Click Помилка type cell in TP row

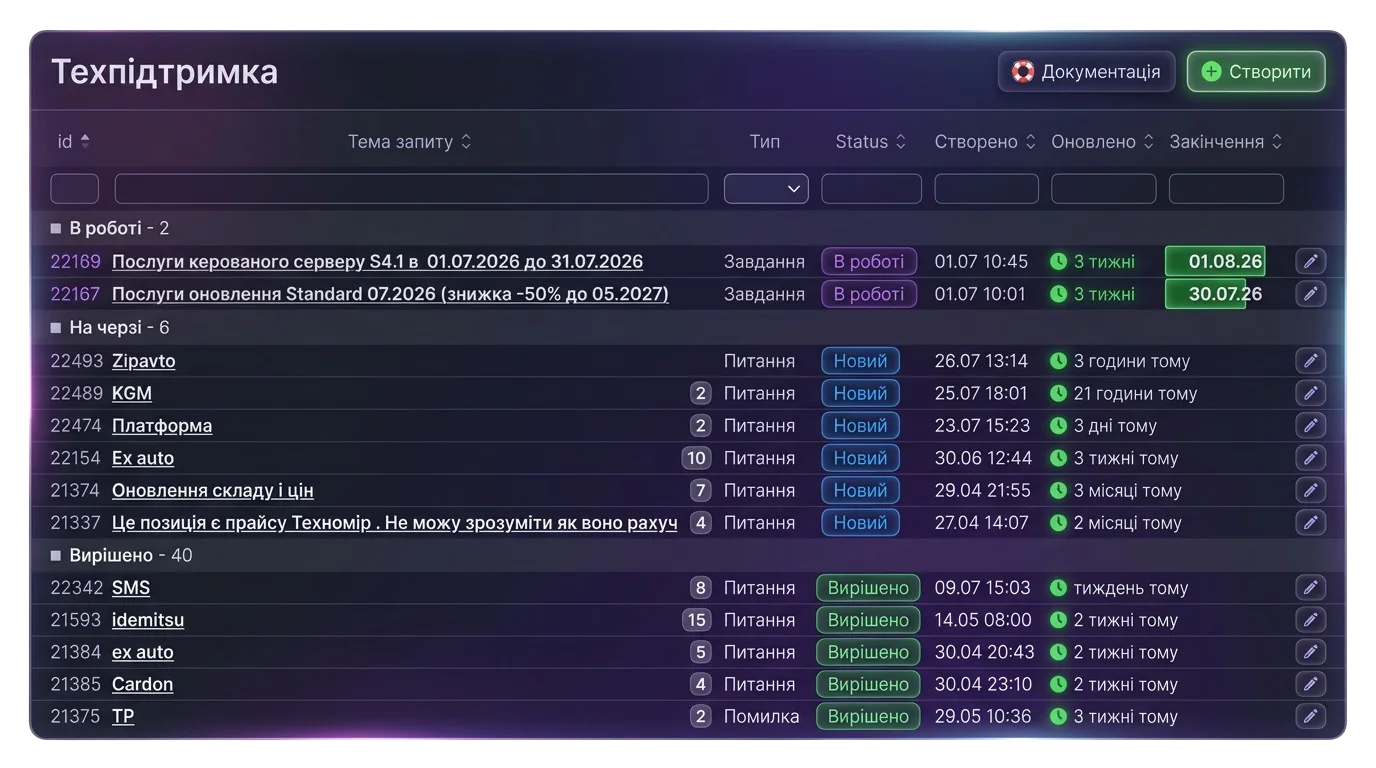coord(761,716)
